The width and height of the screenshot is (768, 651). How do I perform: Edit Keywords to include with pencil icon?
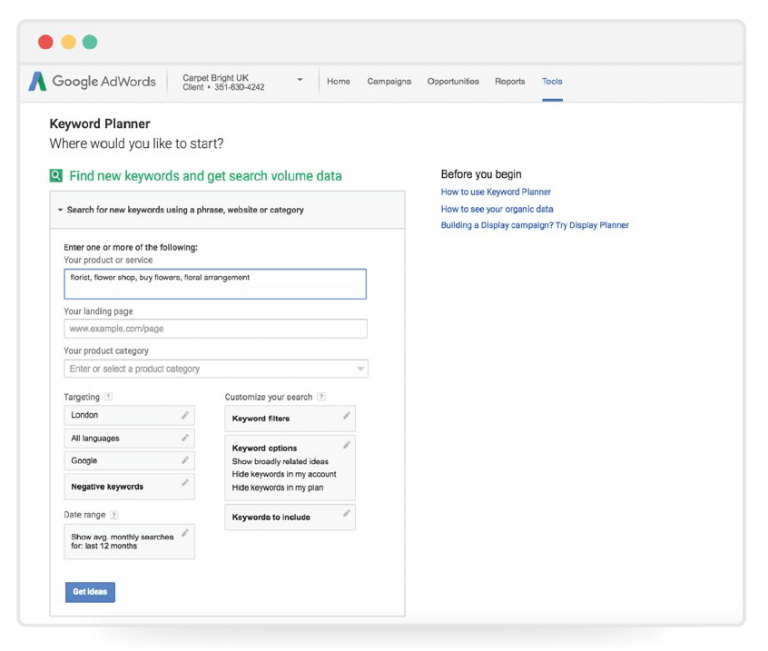347,513
